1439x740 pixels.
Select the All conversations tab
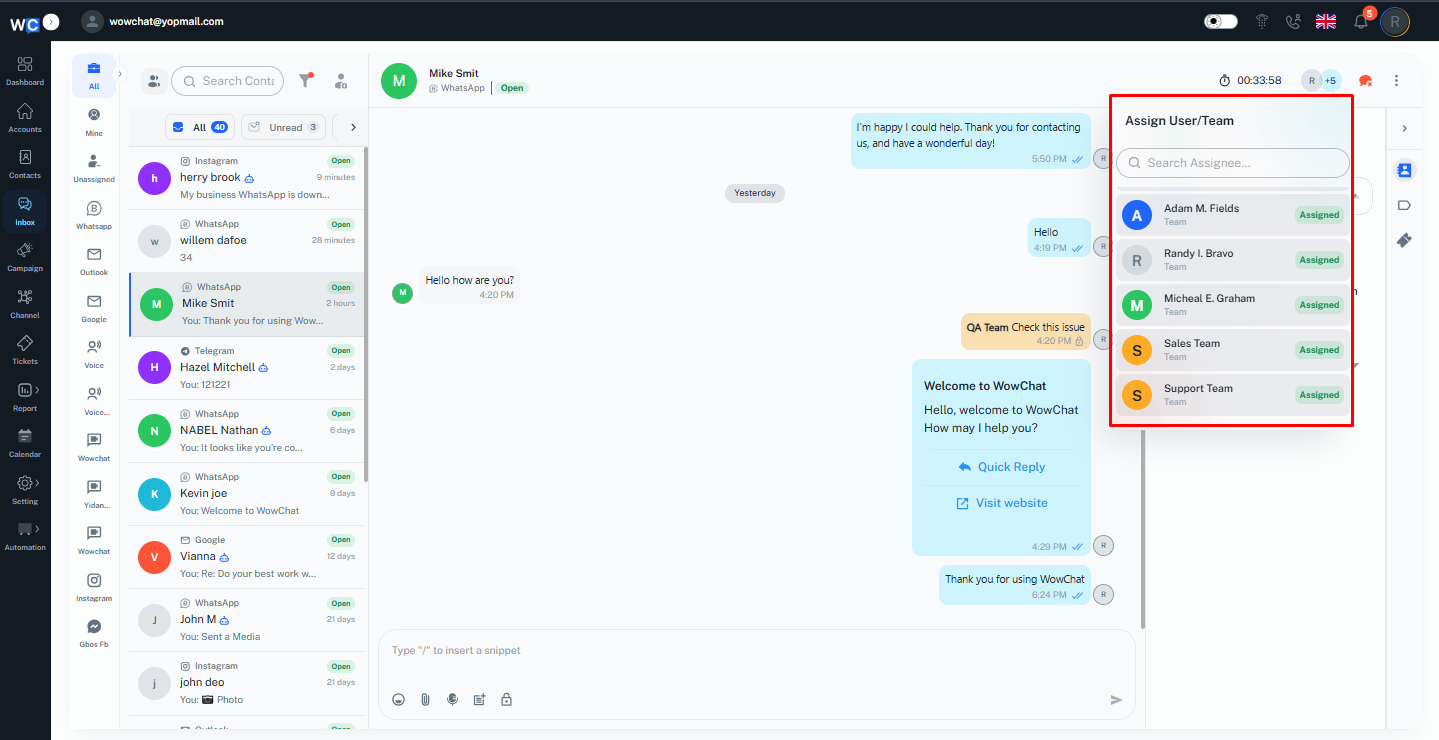point(200,127)
